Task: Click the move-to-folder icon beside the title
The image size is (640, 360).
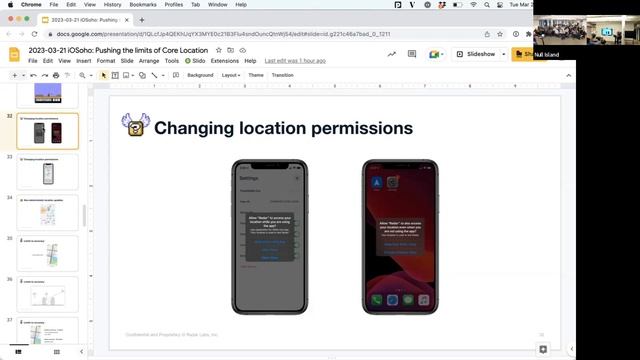Action: [x=231, y=50]
